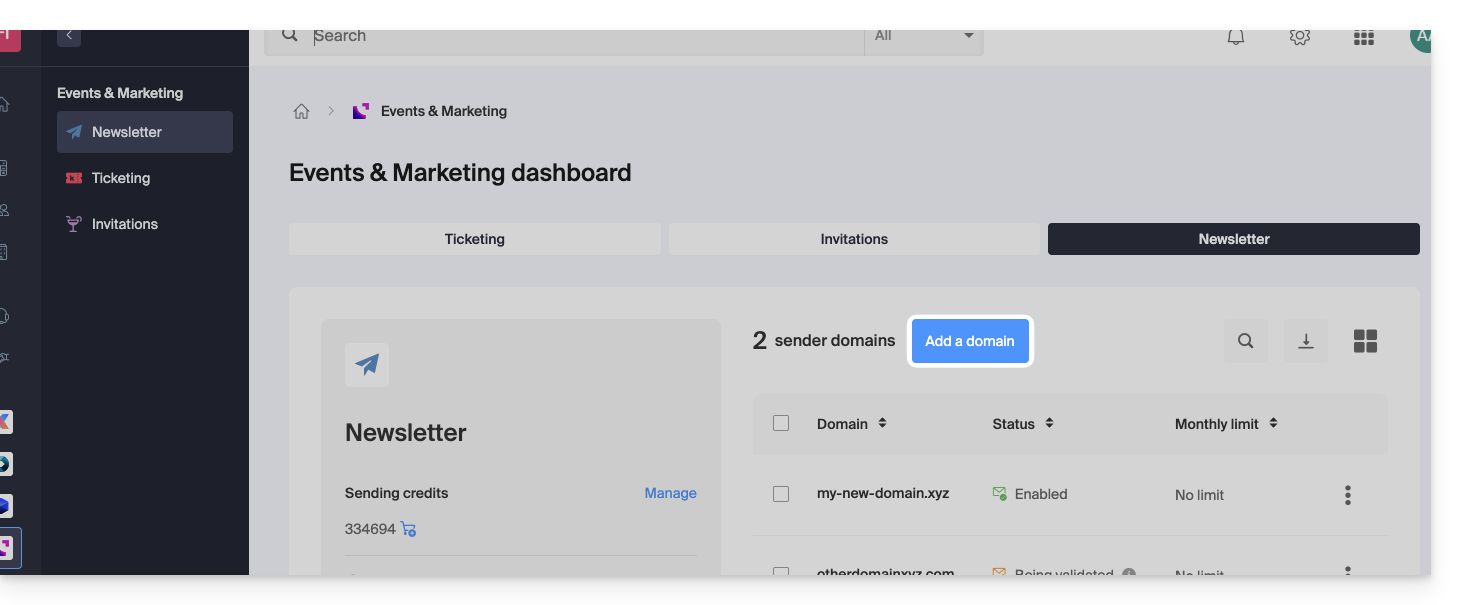Click the Add a domain button
Image resolution: width=1461 pixels, height=605 pixels.
[x=969, y=341]
